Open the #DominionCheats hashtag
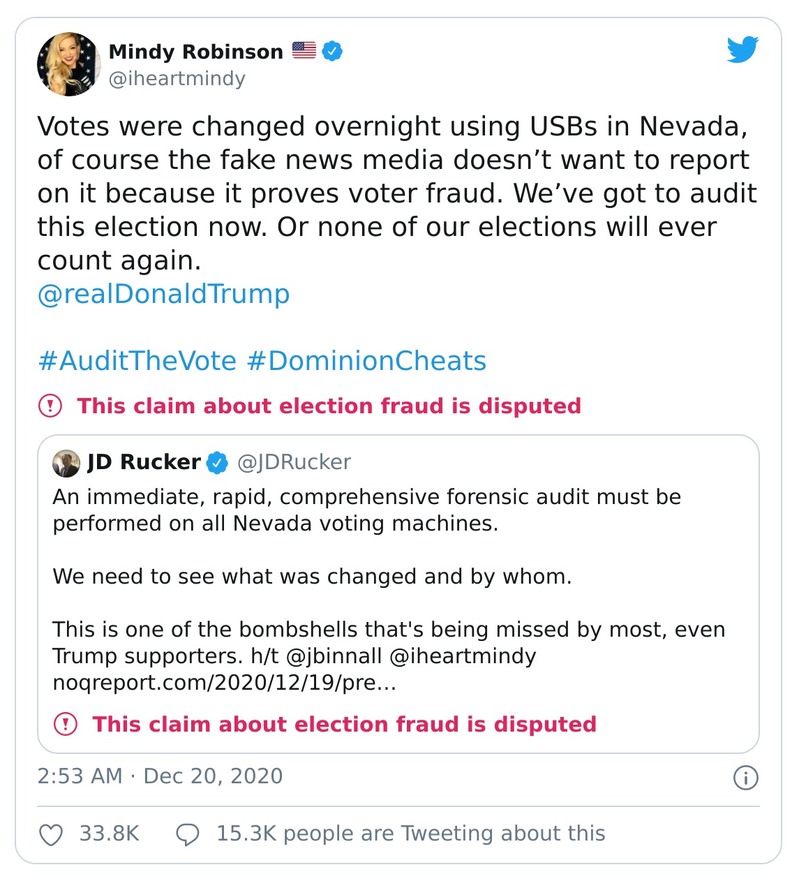Image resolution: width=799 pixels, height=888 pixels. tap(365, 360)
